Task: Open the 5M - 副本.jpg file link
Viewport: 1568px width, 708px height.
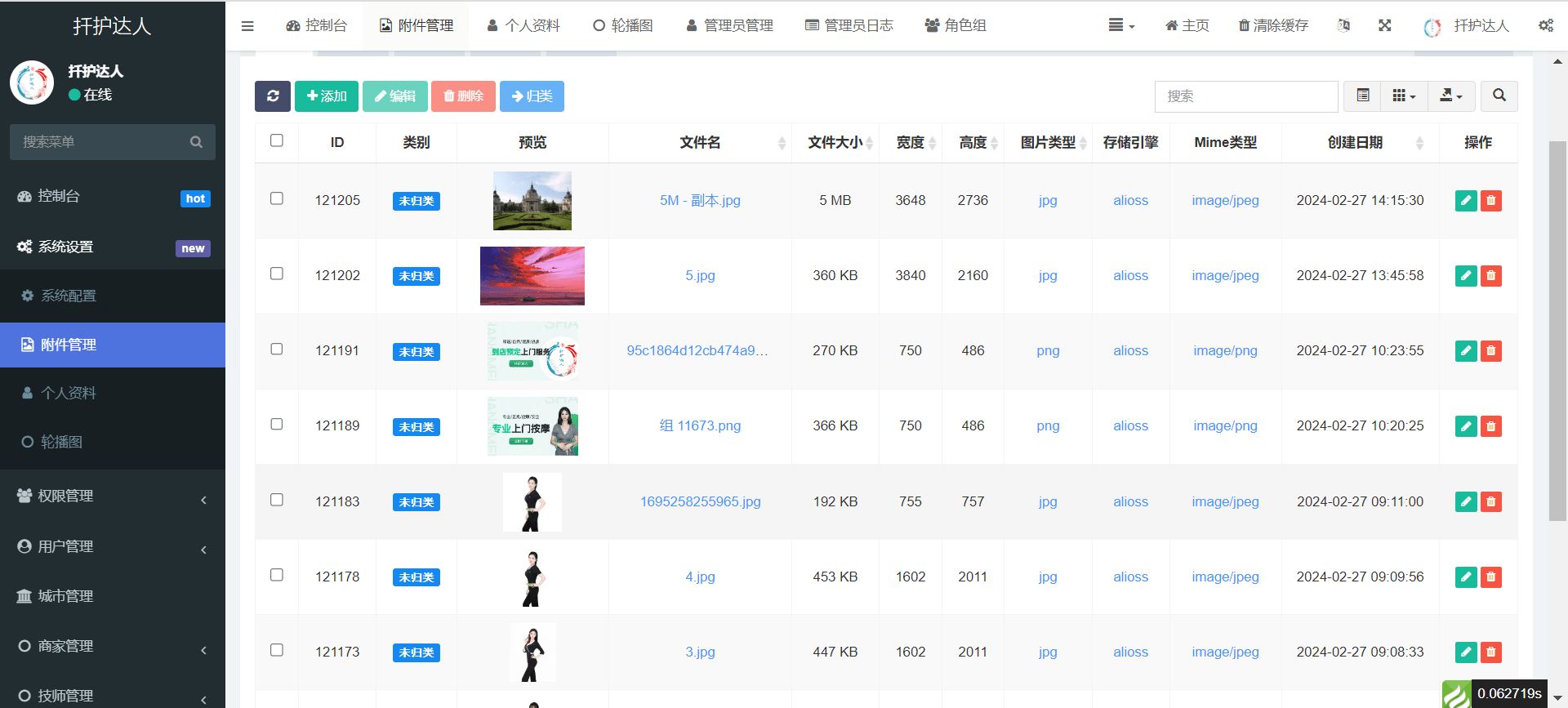Action: pyautogui.click(x=700, y=201)
